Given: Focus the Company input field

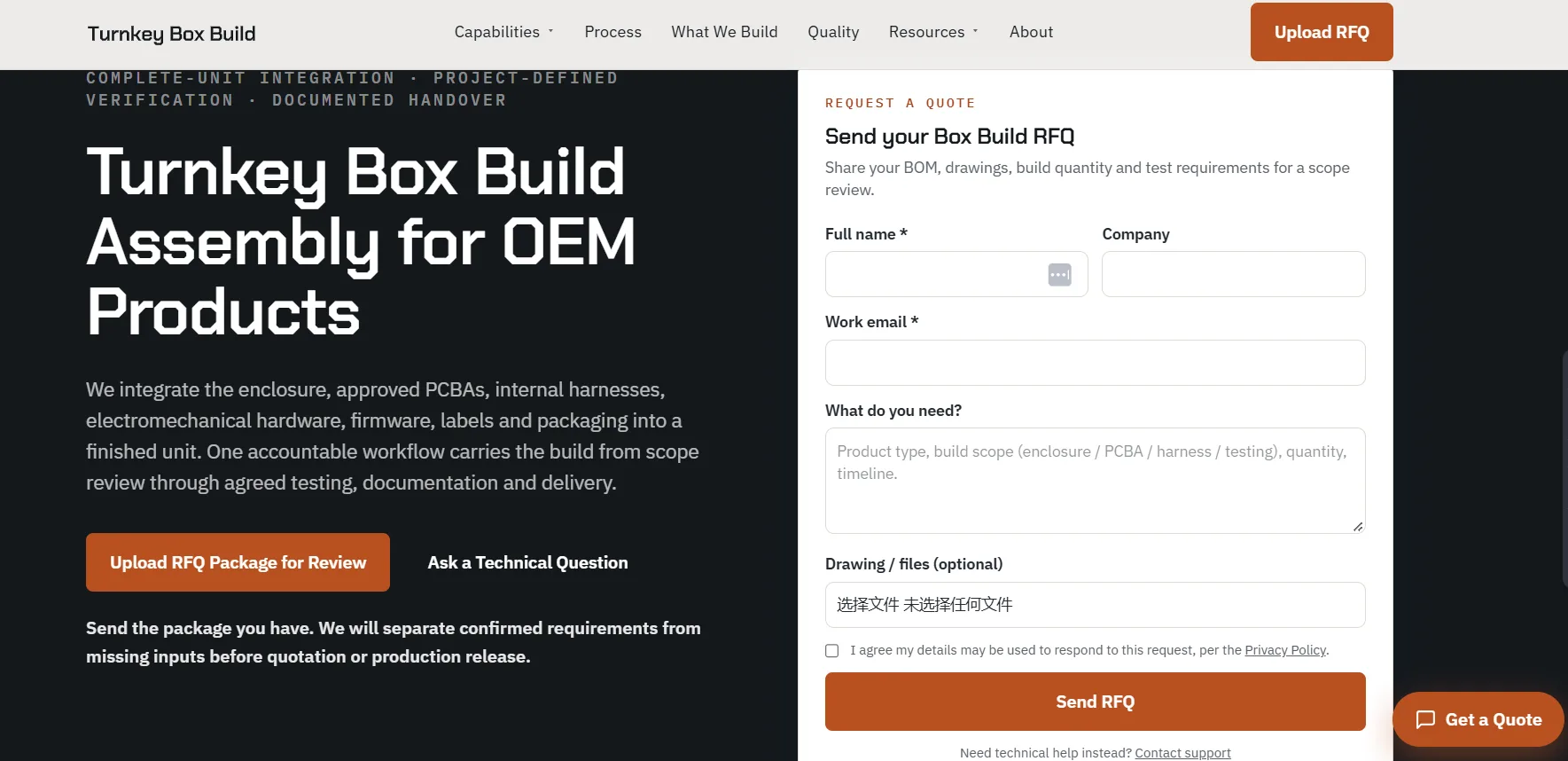Looking at the screenshot, I should coord(1233,274).
